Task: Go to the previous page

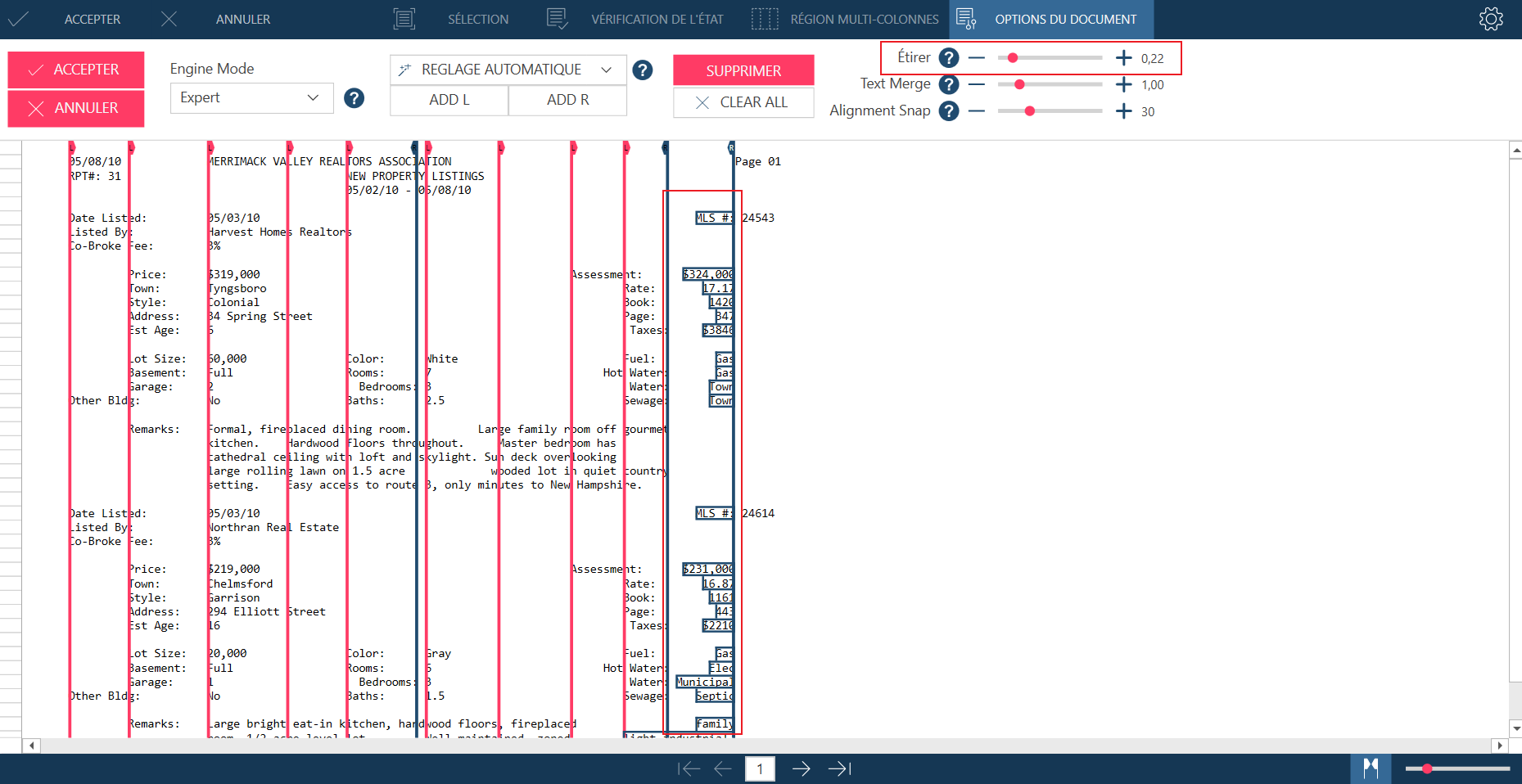Action: (723, 768)
